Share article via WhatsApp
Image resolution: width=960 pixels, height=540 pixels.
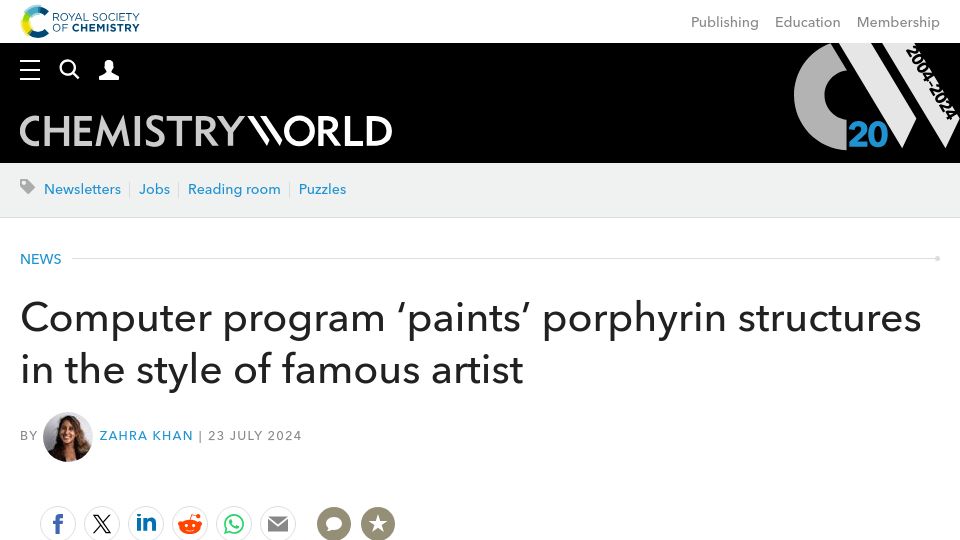[x=234, y=524]
